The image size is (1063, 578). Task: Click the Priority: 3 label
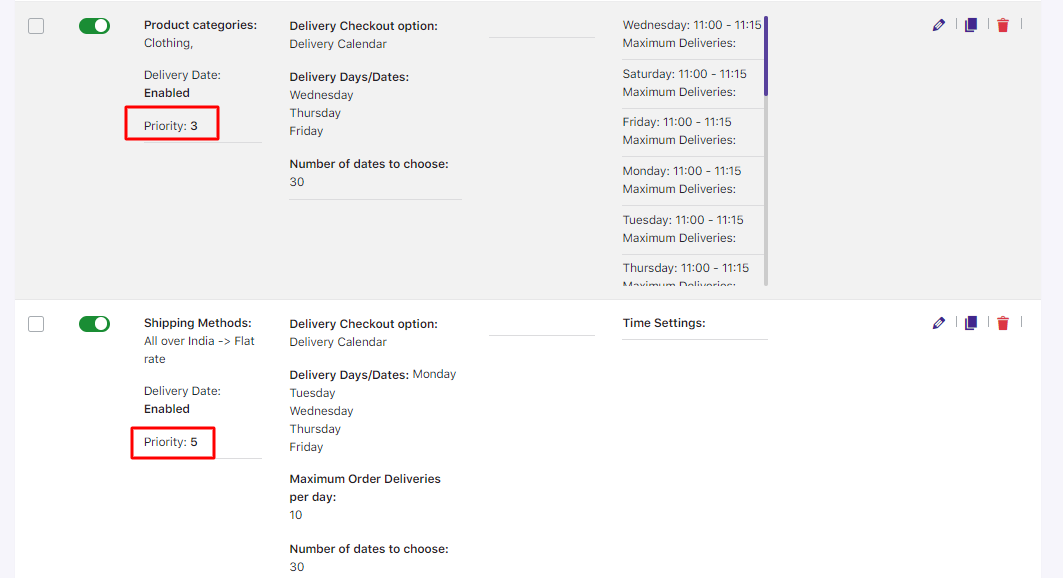(171, 126)
